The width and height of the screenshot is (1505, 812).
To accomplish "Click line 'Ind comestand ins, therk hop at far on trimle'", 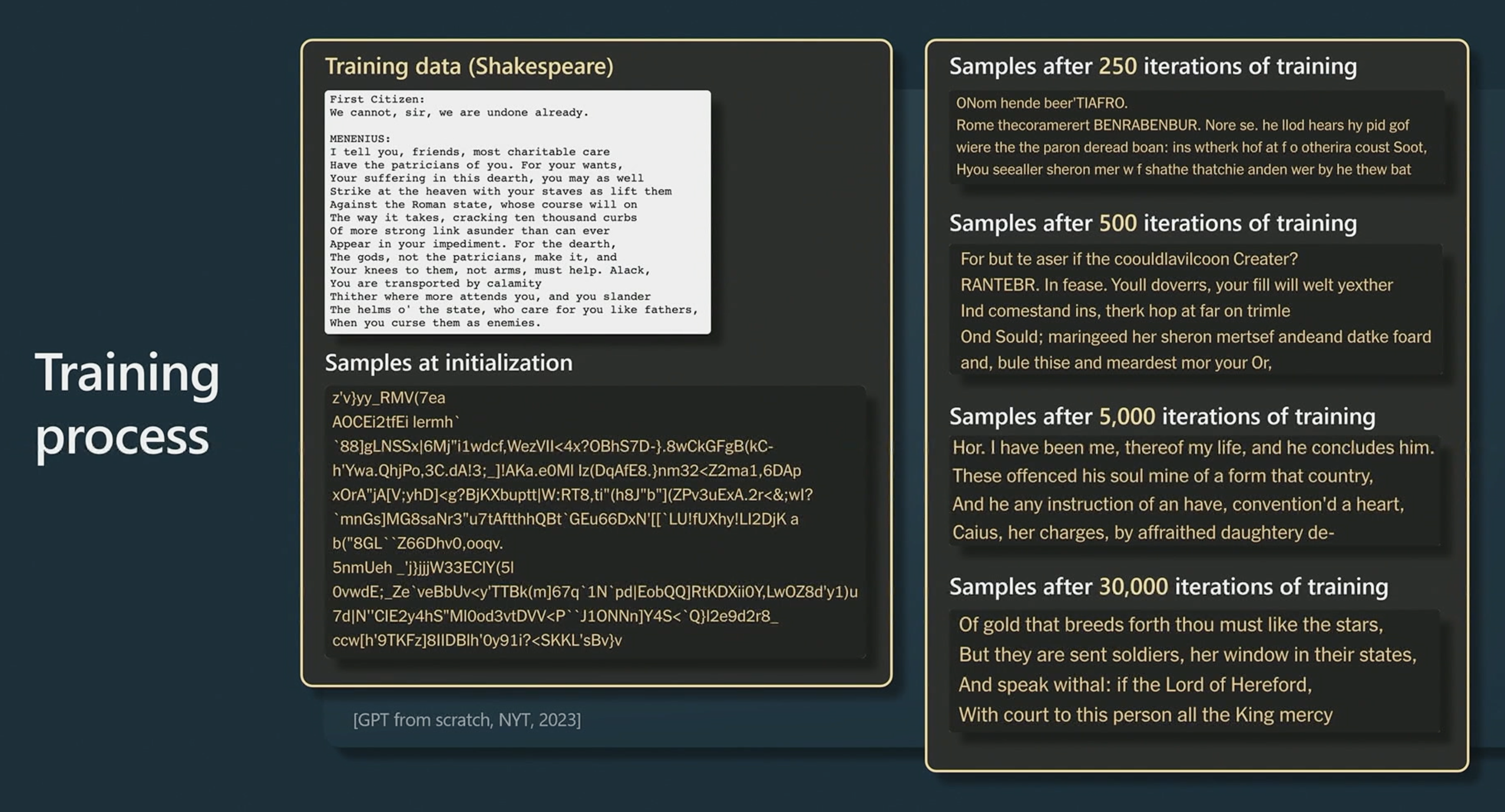I will (x=1125, y=311).
